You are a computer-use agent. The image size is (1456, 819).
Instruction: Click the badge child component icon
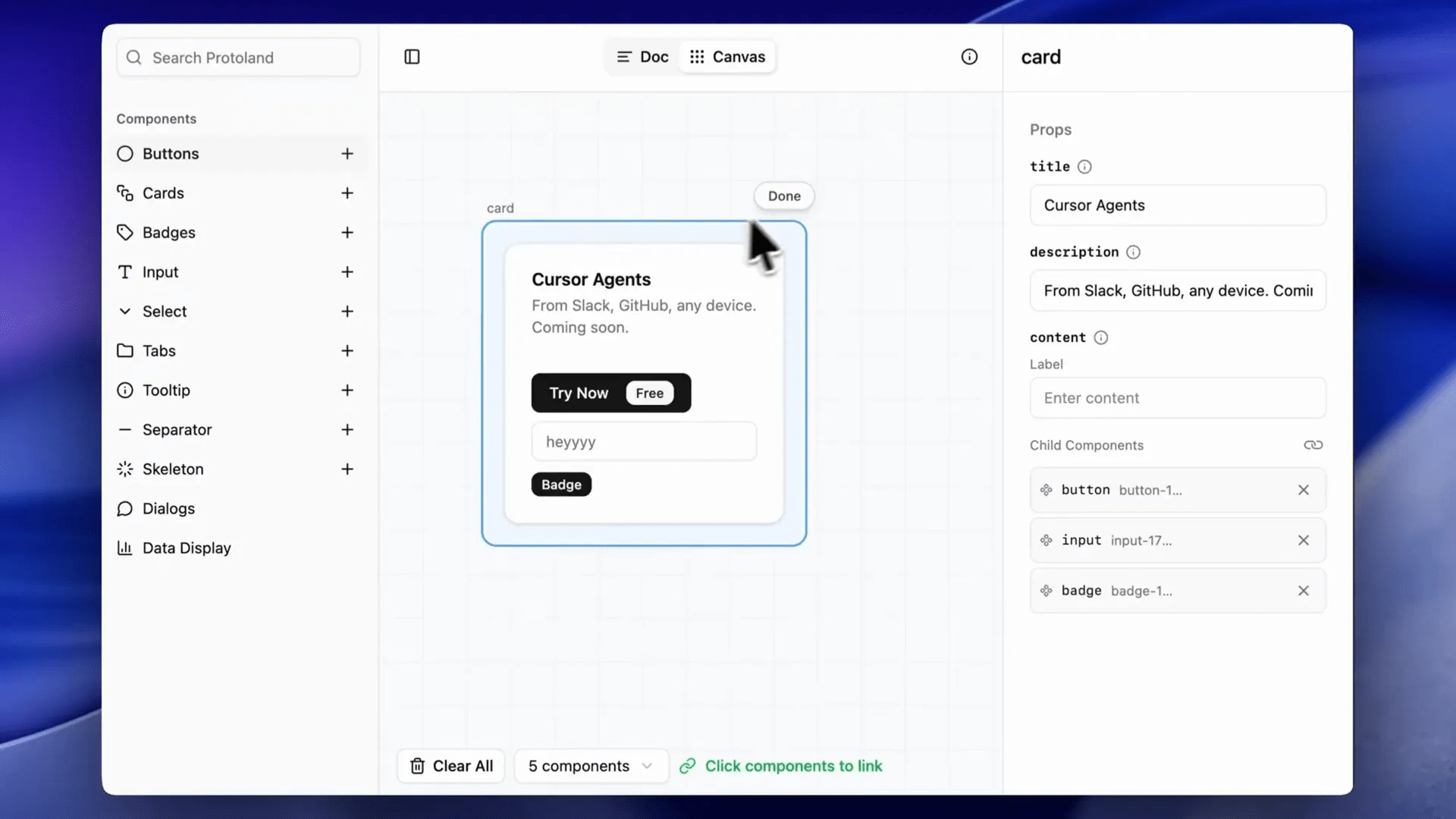pos(1046,591)
